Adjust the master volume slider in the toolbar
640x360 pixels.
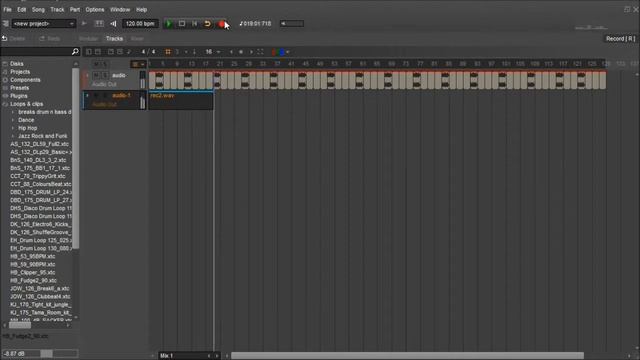click(x=292, y=24)
